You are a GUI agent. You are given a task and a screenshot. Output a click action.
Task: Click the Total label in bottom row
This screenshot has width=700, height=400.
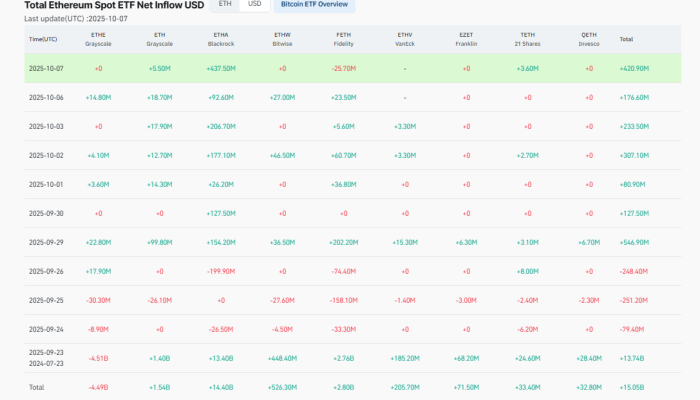(x=37, y=385)
